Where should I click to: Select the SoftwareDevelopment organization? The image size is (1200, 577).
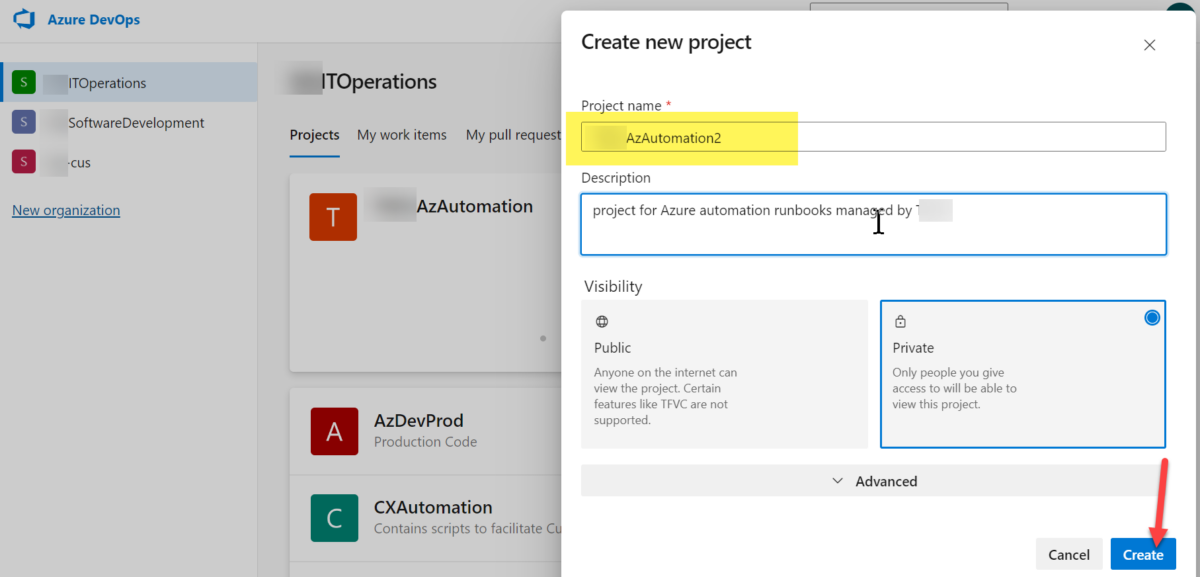coord(128,122)
